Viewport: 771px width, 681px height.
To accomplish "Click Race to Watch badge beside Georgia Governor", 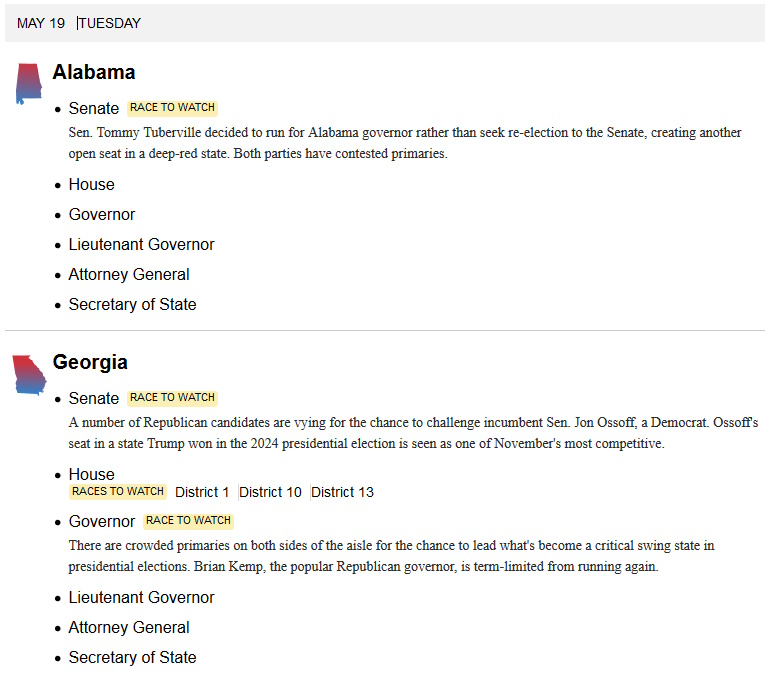I will coord(188,521).
